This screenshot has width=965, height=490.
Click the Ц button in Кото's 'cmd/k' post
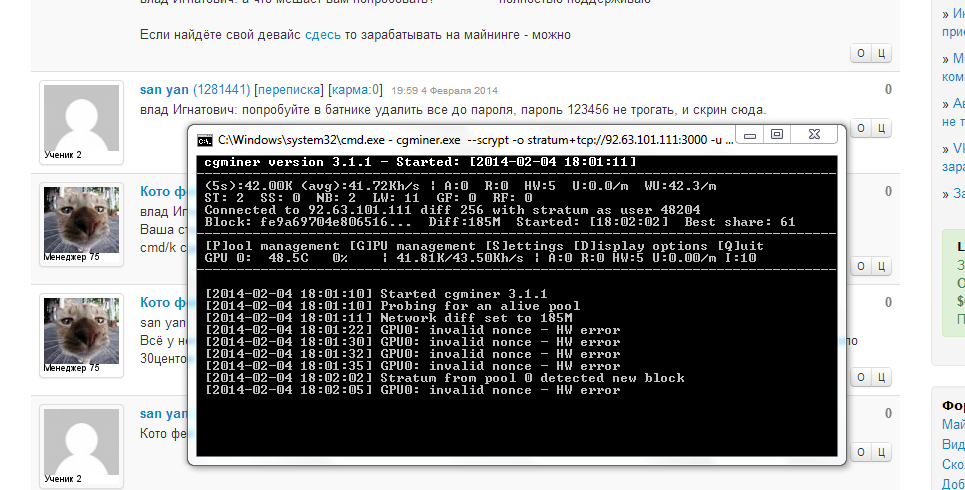click(881, 266)
